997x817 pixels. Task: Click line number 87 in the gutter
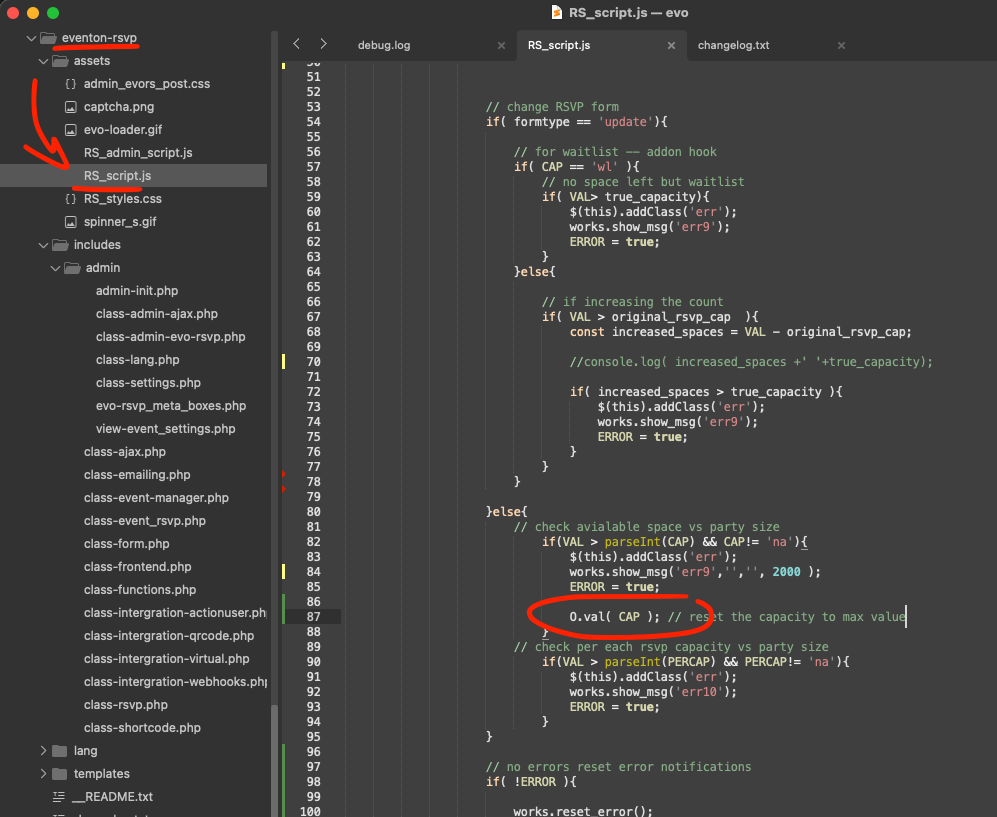pyautogui.click(x=313, y=617)
